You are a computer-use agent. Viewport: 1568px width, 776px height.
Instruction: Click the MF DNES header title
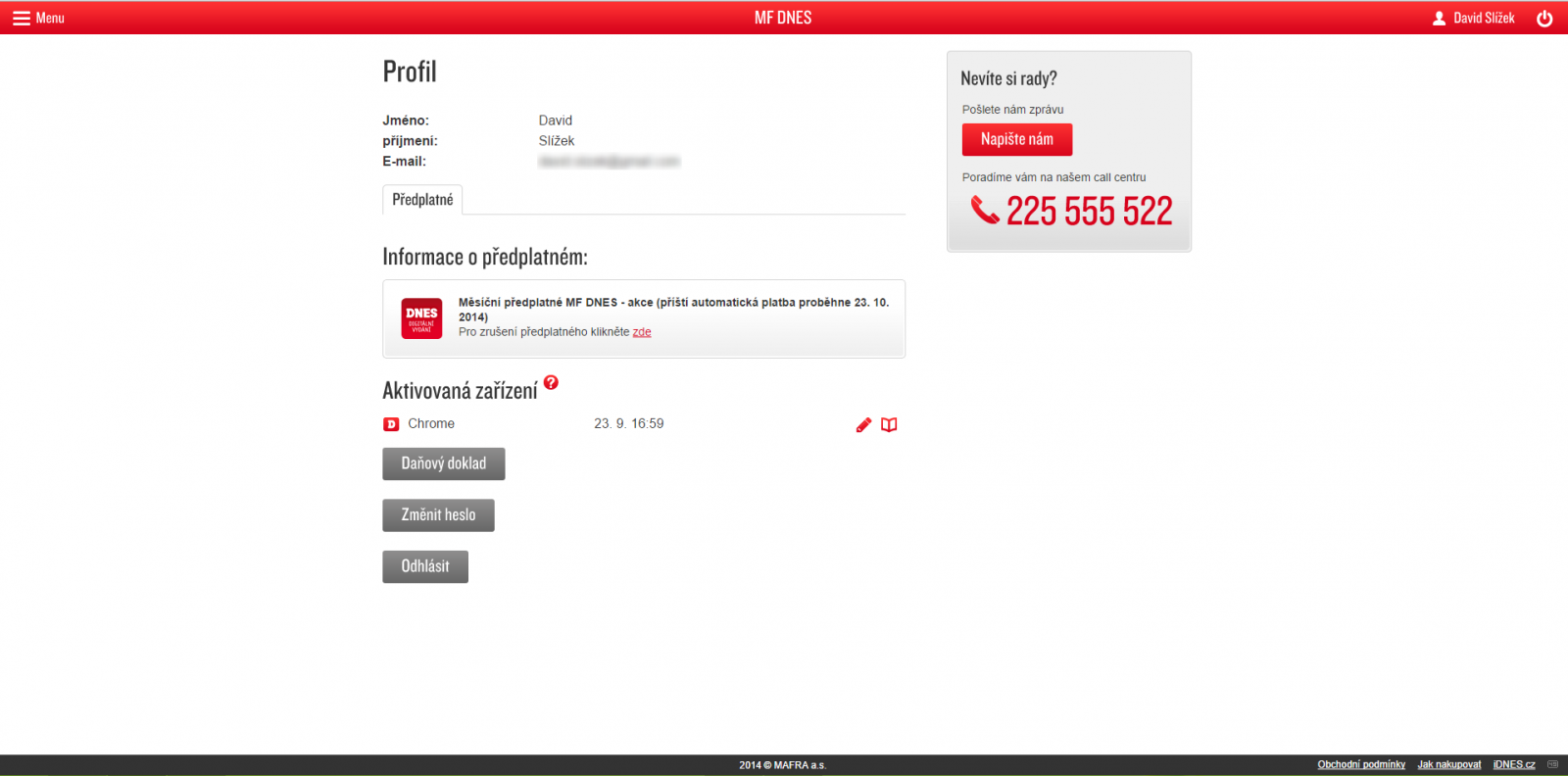click(783, 18)
